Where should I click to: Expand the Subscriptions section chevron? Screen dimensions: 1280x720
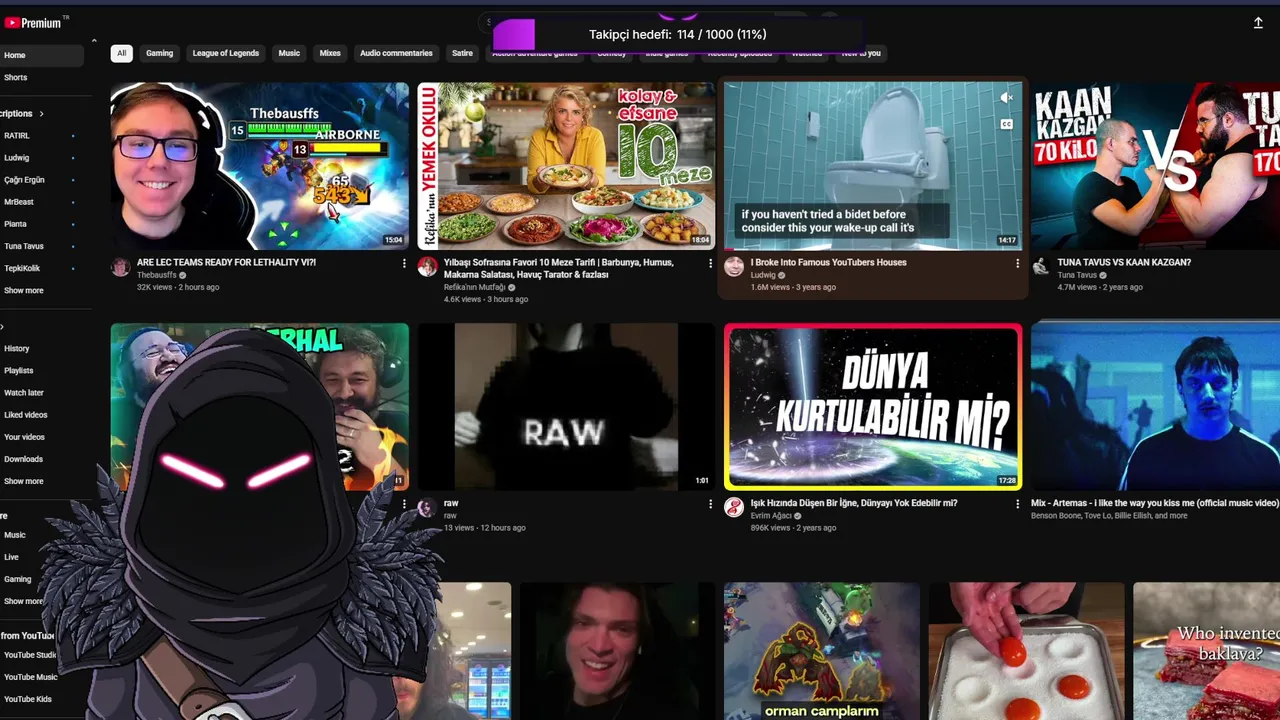(41, 114)
